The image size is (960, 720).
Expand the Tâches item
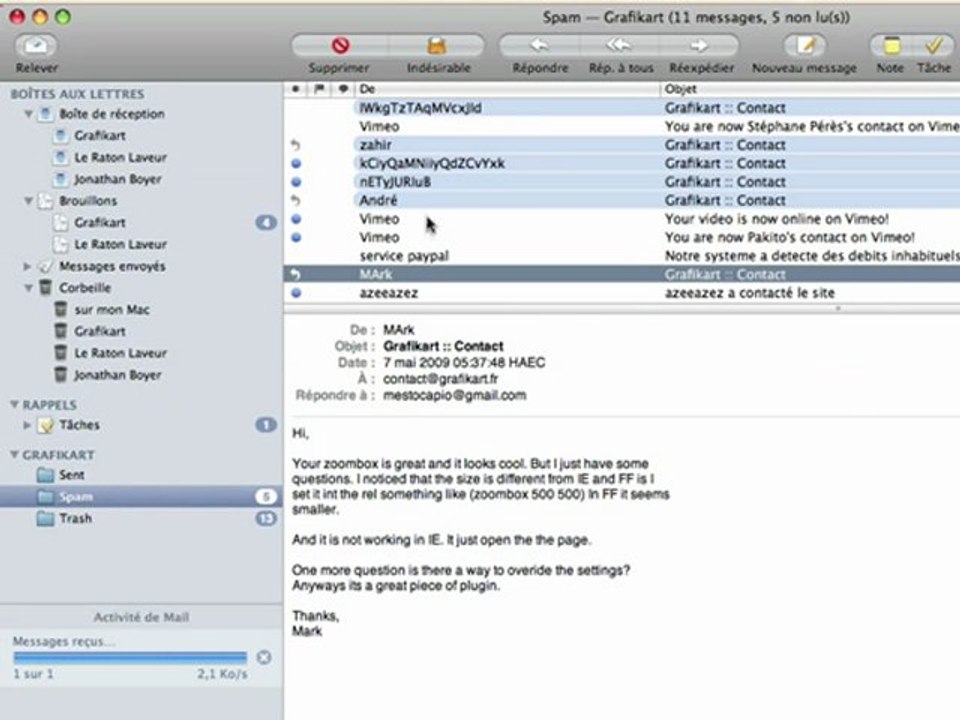(x=28, y=425)
